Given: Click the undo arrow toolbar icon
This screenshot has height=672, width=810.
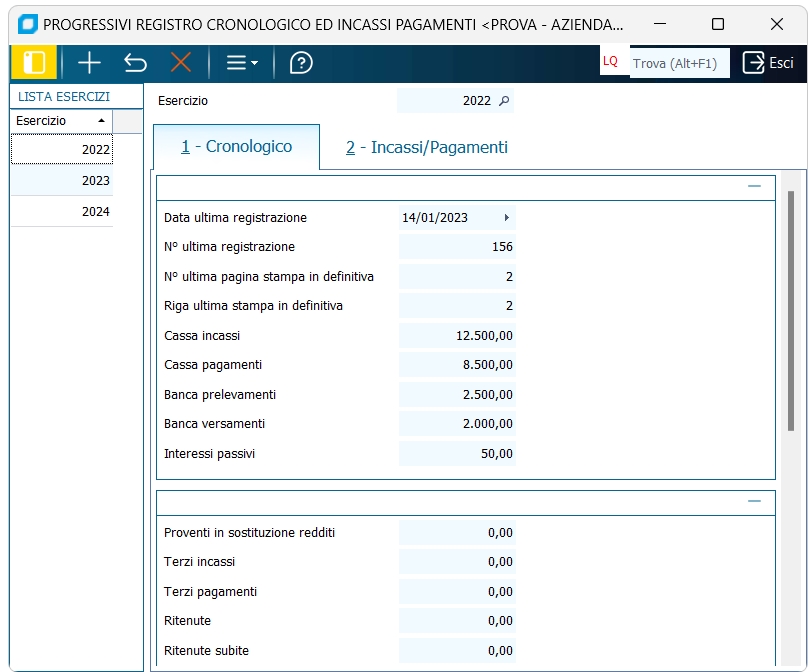Looking at the screenshot, I should click(x=135, y=63).
